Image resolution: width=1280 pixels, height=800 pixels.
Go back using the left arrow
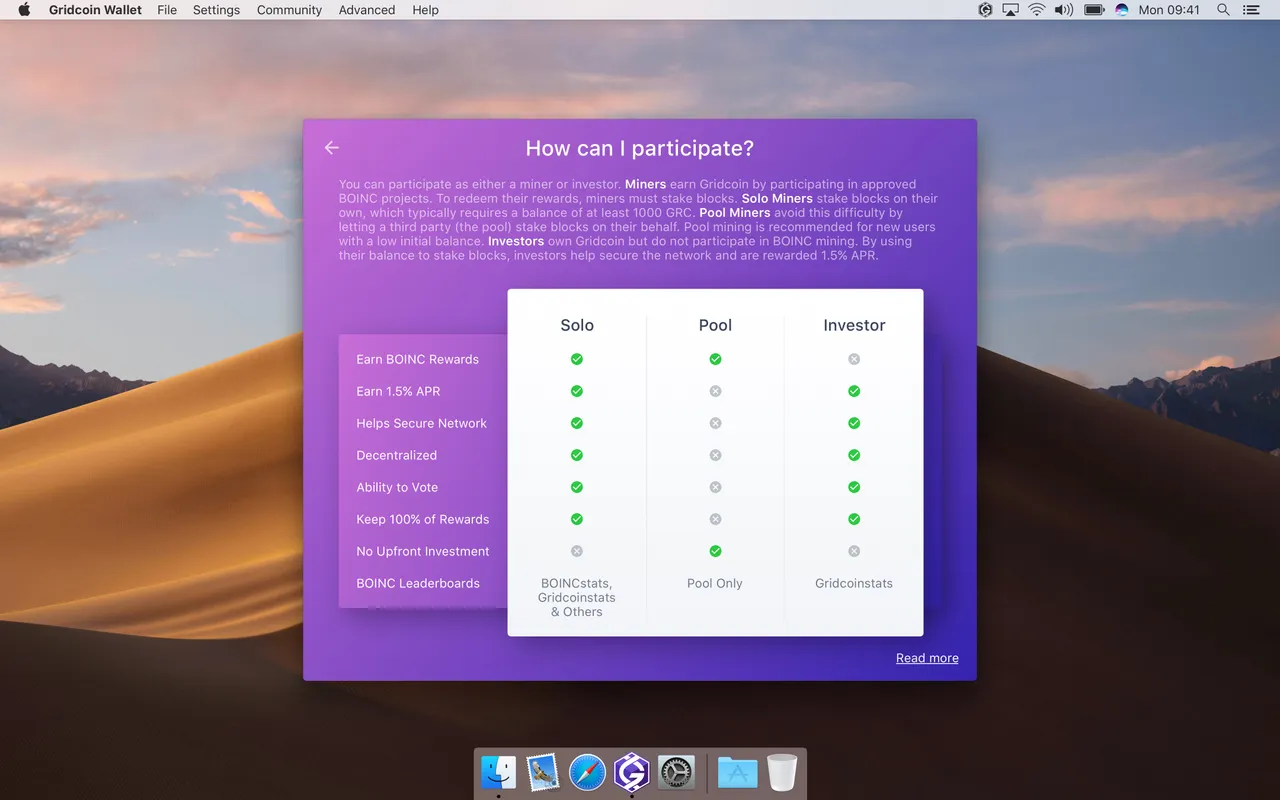[332, 148]
